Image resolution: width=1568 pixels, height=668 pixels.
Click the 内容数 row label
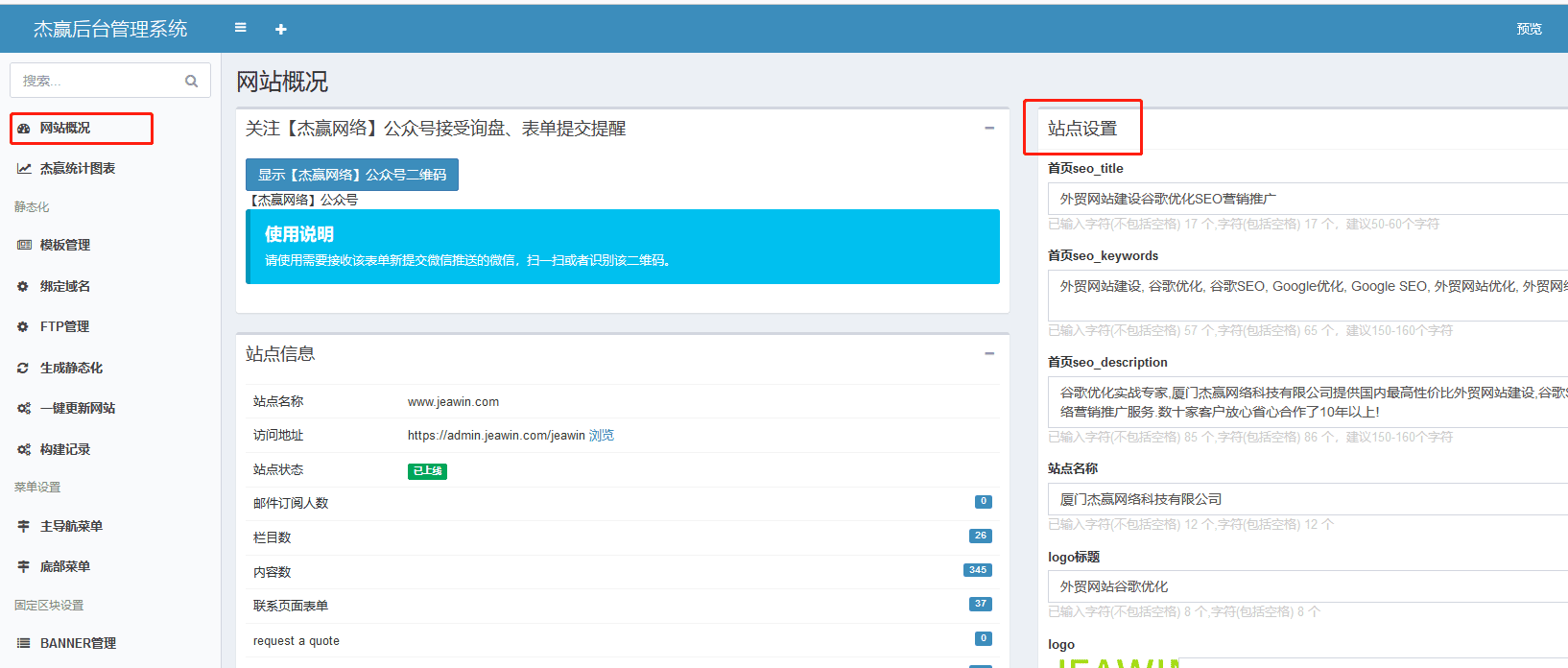272,572
